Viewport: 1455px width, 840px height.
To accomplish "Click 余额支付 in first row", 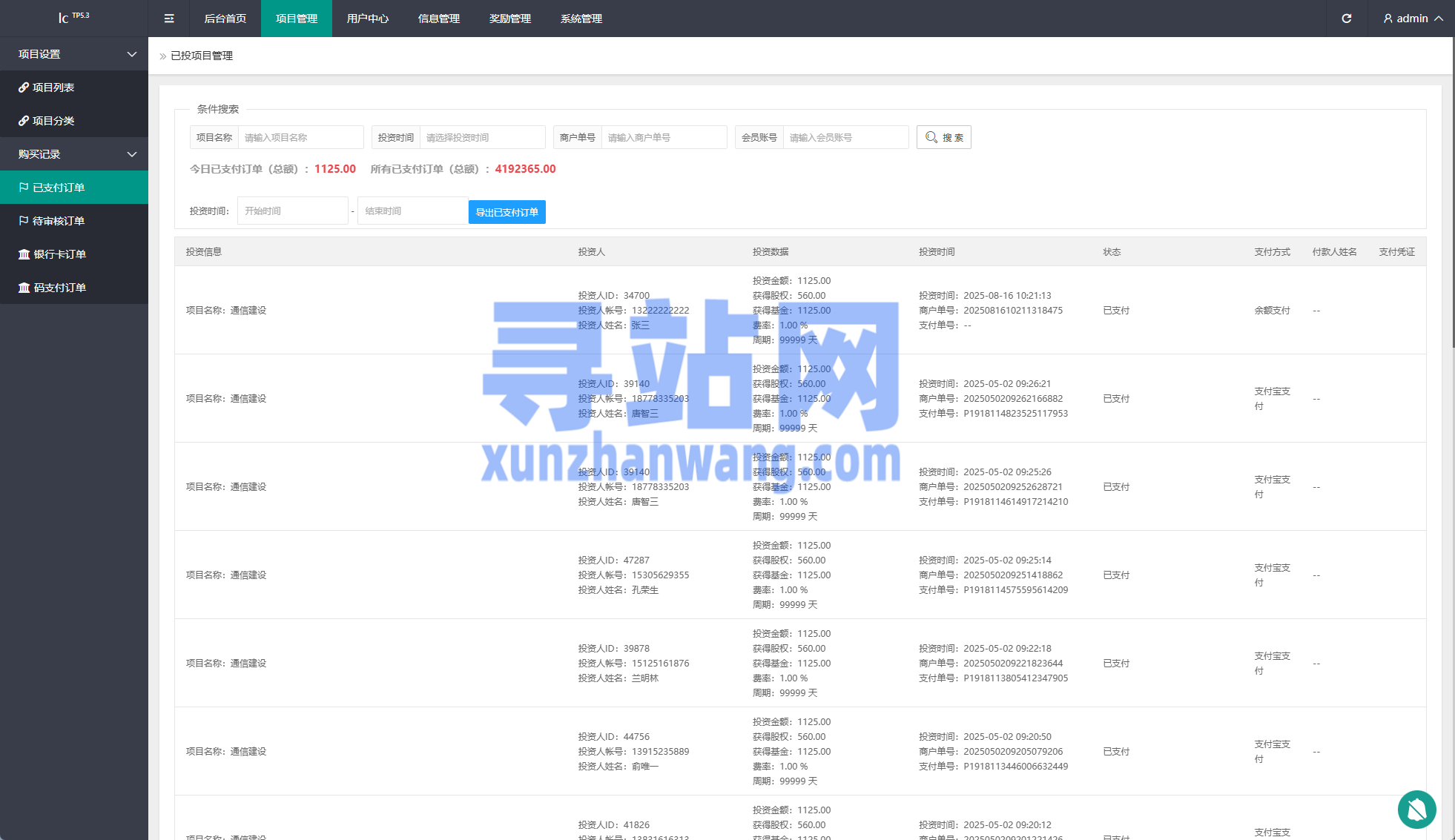I will click(x=1273, y=311).
